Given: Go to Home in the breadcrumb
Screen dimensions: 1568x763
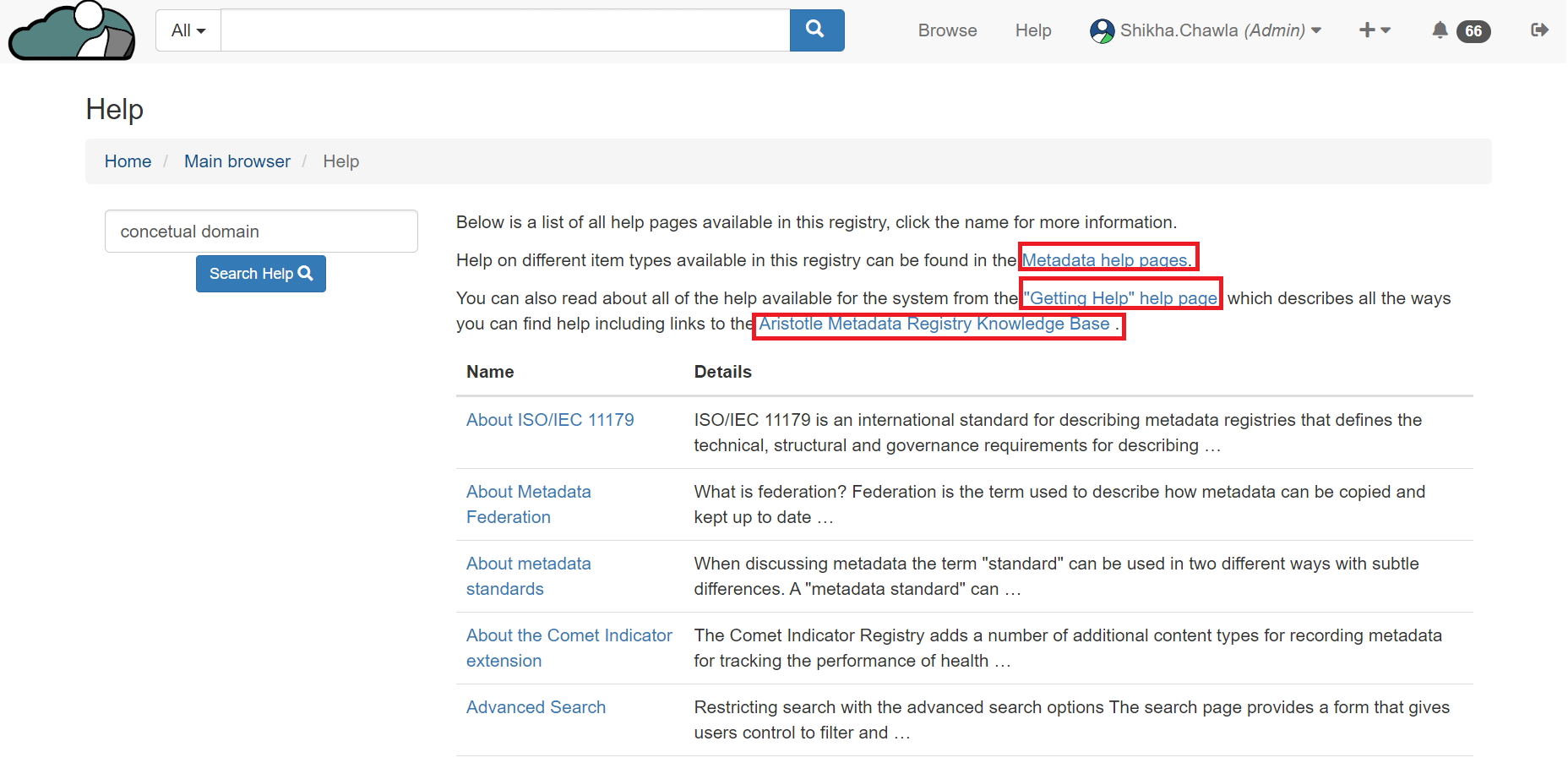Looking at the screenshot, I should tap(128, 161).
